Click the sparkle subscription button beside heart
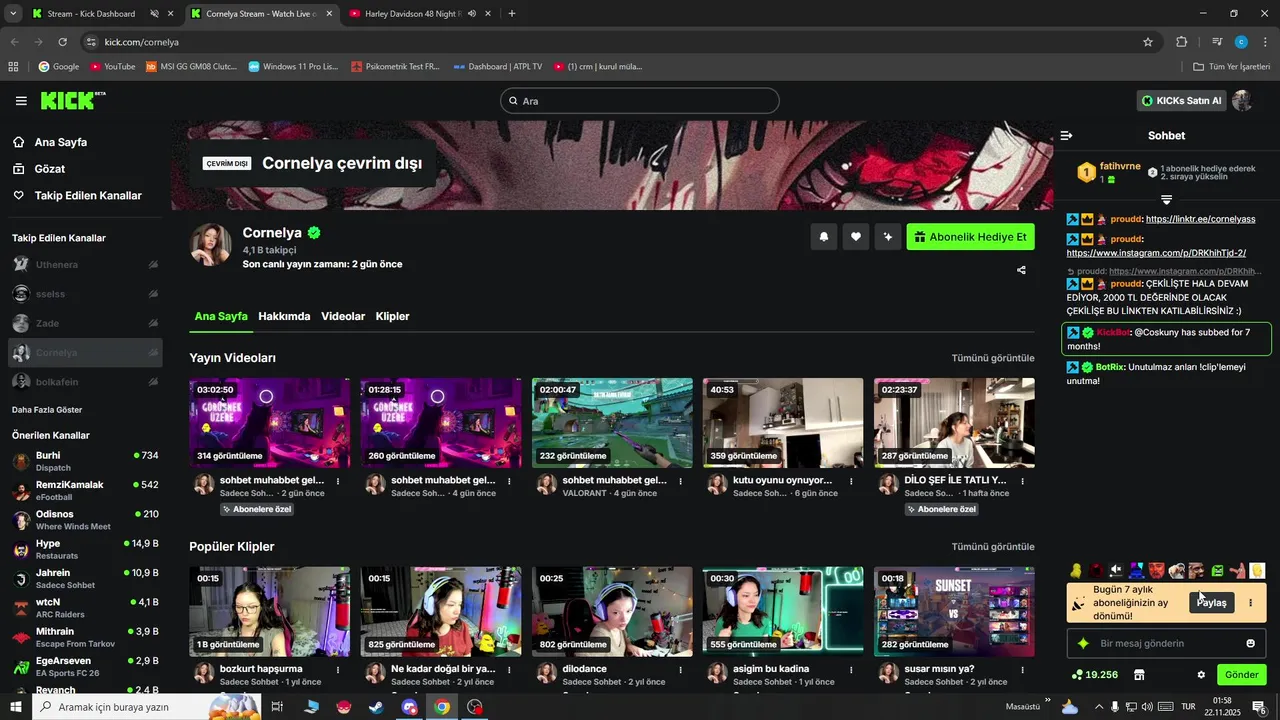This screenshot has width=1280, height=720. (887, 237)
